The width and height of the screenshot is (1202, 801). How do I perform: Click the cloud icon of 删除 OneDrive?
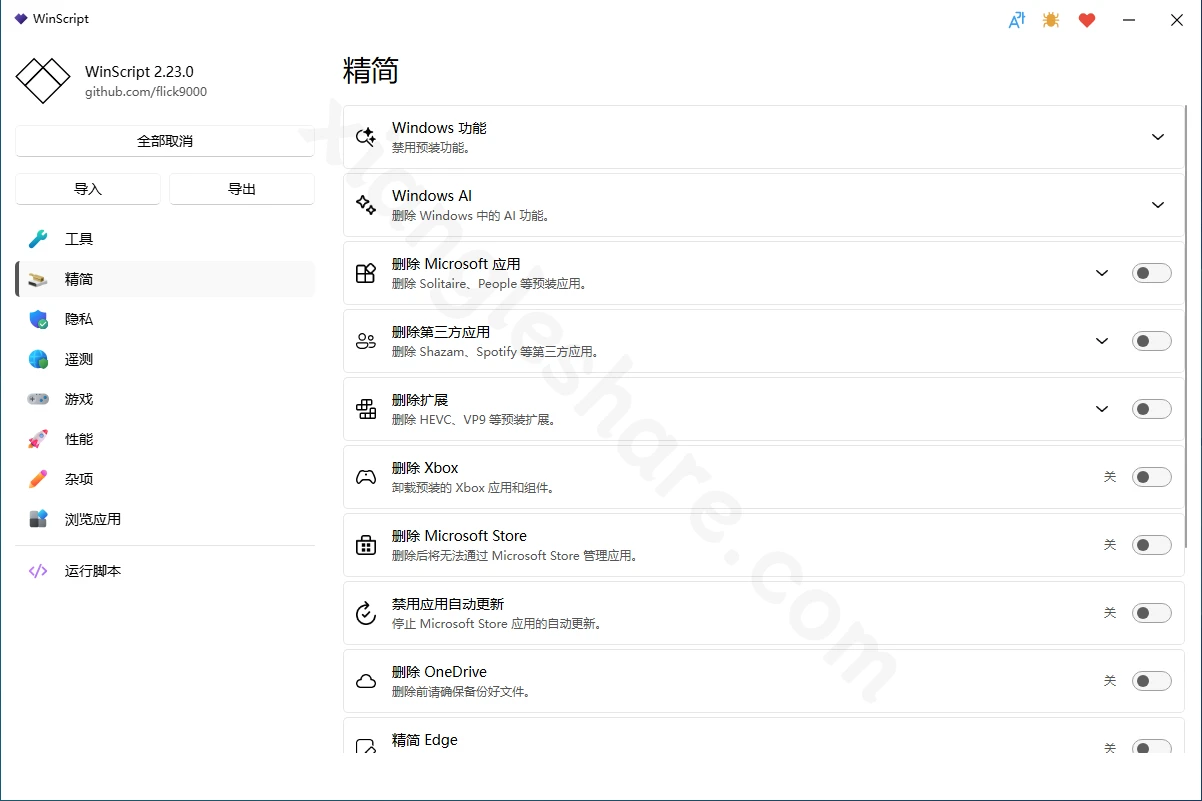[x=366, y=681]
